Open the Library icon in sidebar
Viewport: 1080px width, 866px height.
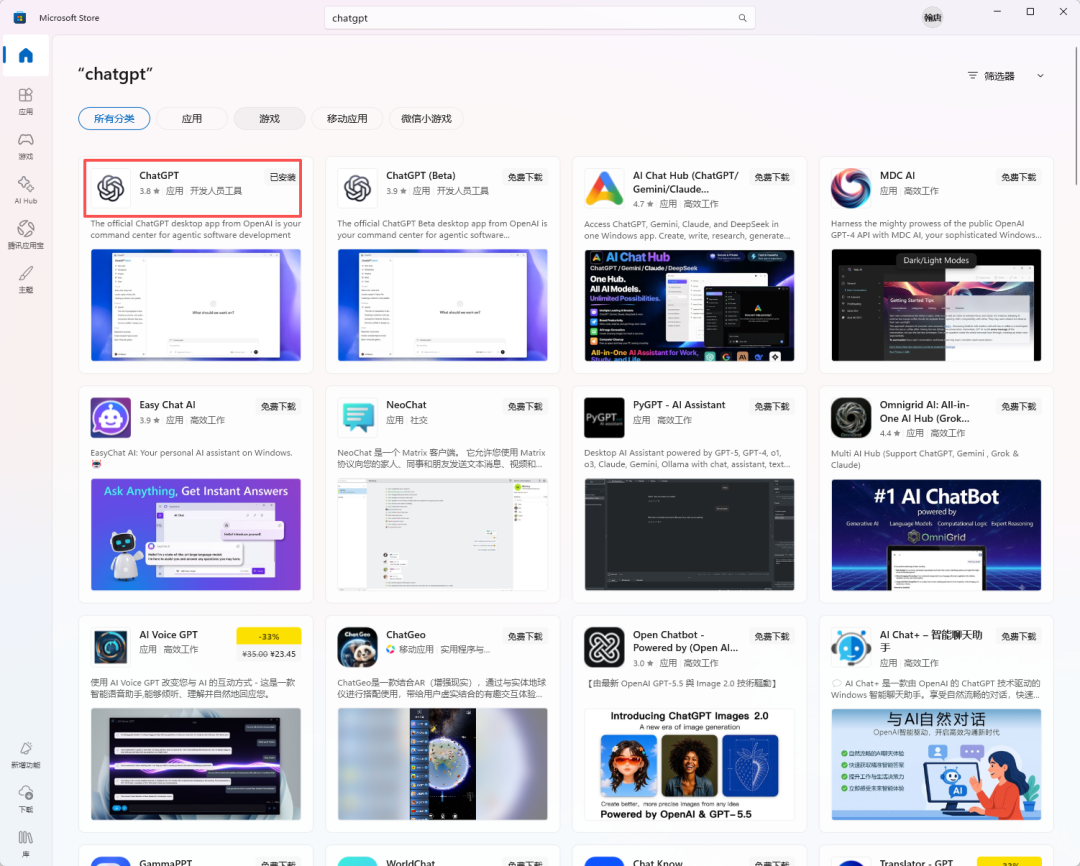click(x=25, y=843)
